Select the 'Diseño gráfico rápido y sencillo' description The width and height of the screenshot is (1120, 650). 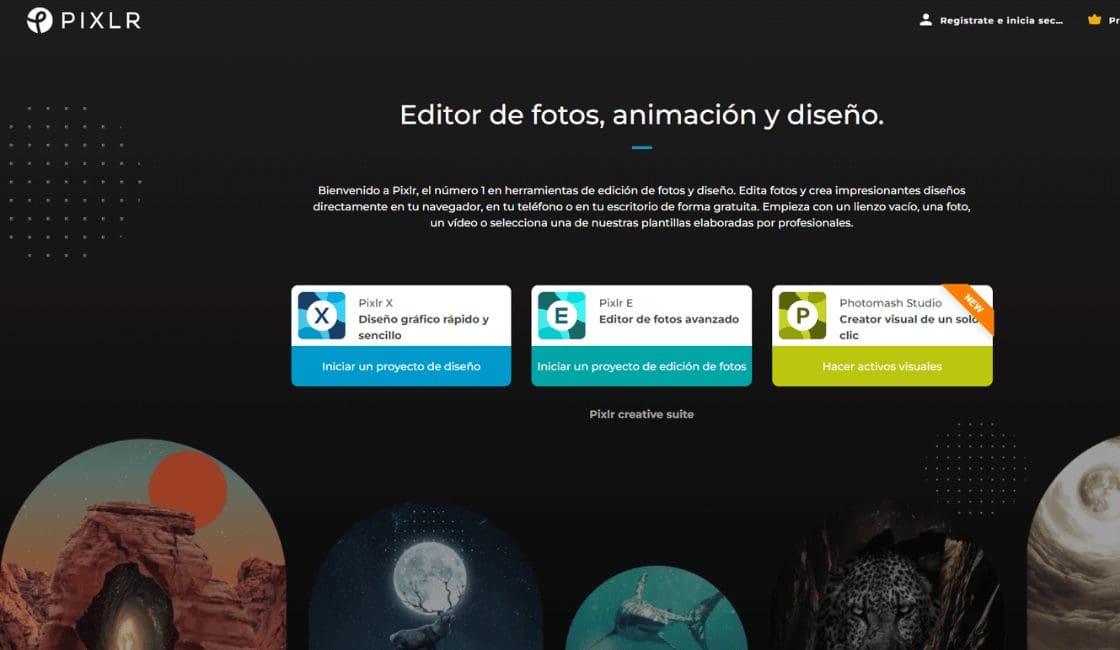[423, 327]
